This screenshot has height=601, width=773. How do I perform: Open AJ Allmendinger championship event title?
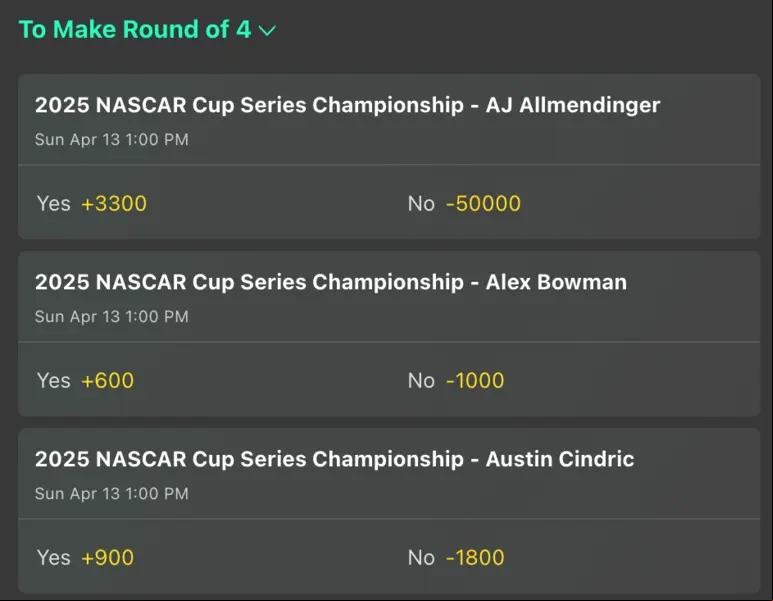(x=347, y=105)
